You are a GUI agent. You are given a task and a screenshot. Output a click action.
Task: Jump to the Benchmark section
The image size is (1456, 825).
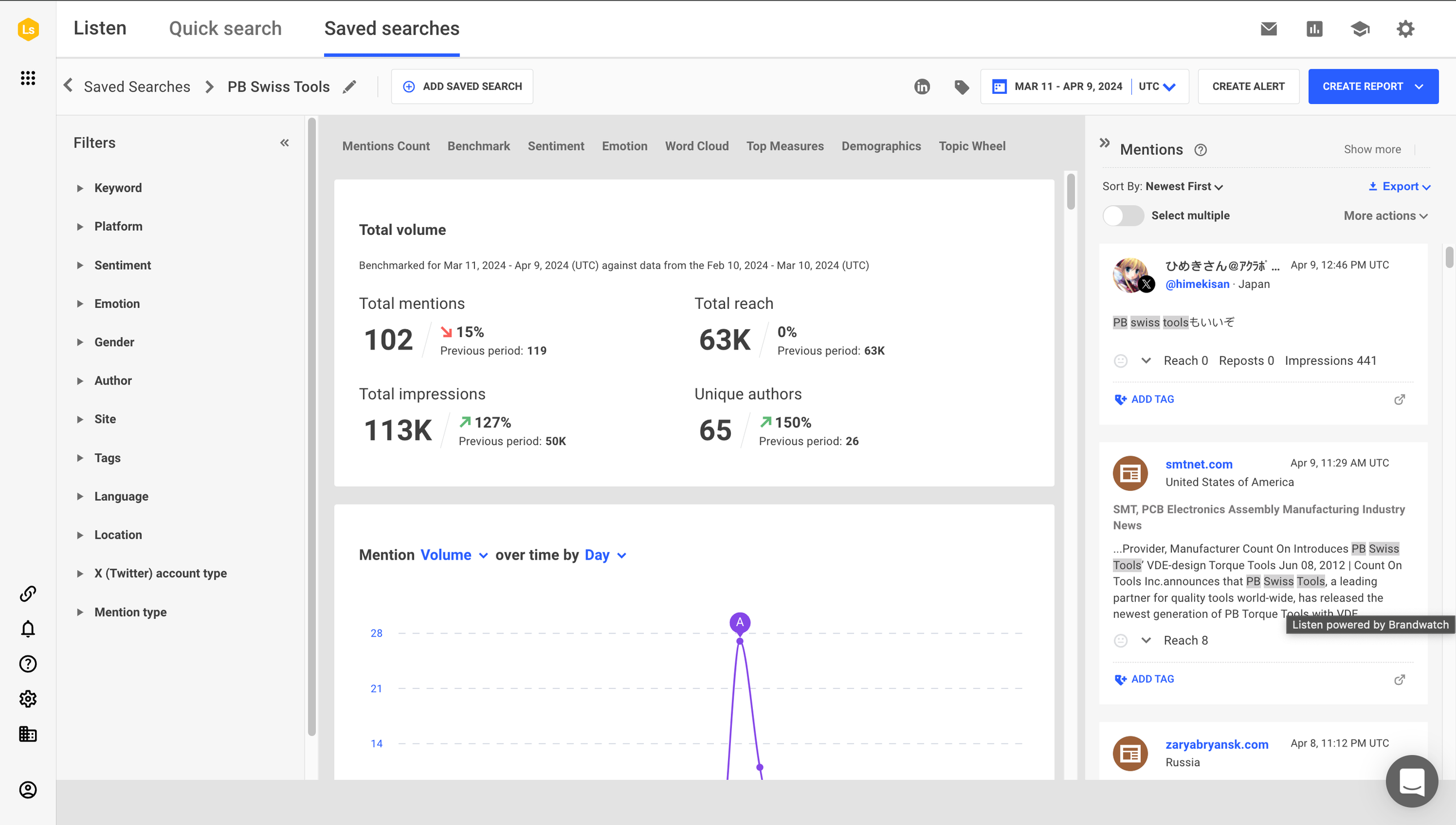point(478,146)
